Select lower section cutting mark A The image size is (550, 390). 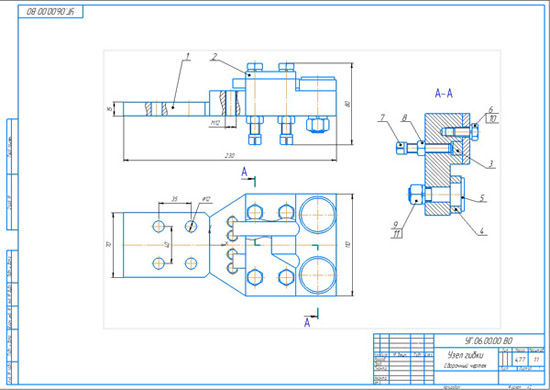[307, 322]
